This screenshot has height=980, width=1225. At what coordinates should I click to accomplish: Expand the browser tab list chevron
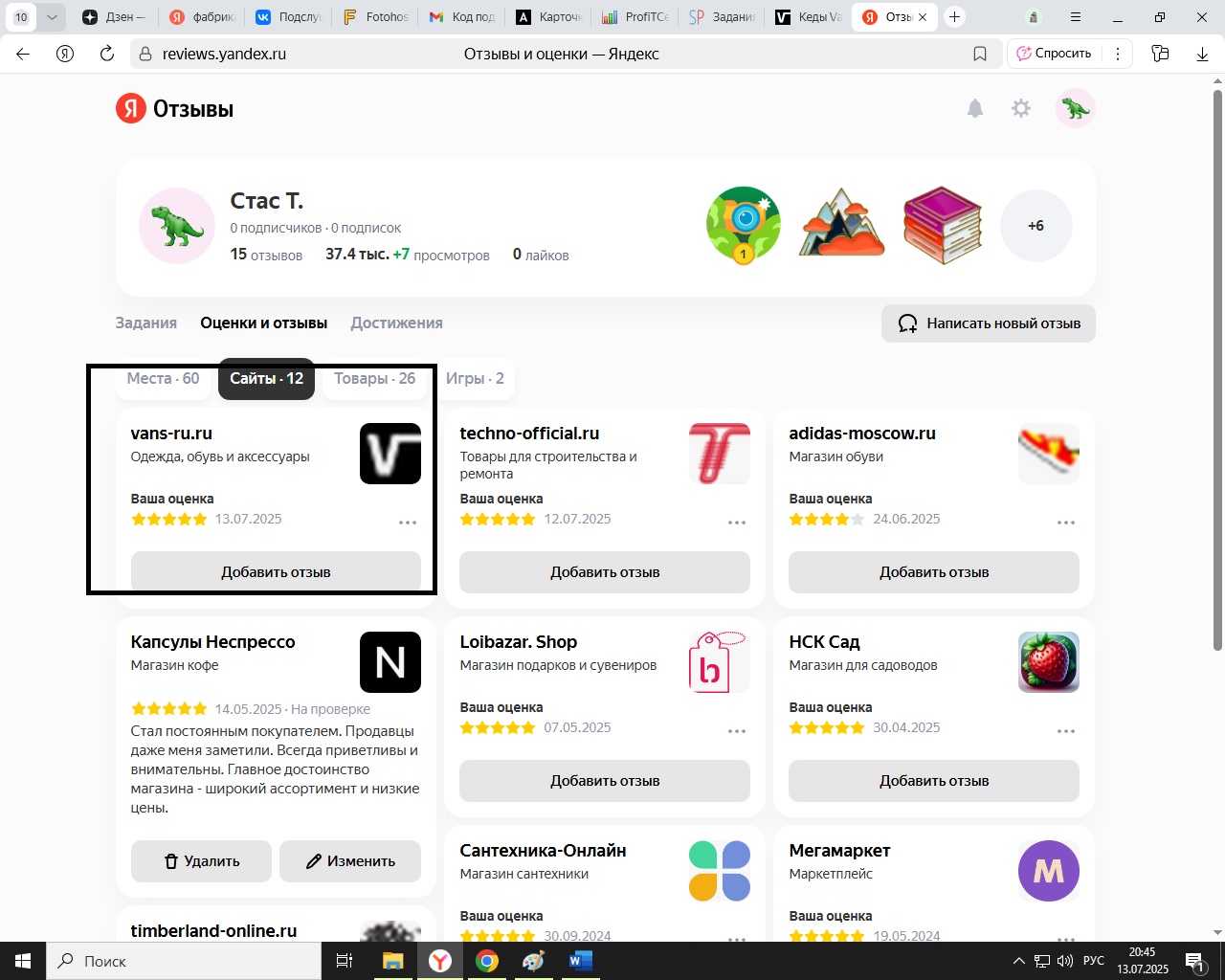tap(52, 17)
